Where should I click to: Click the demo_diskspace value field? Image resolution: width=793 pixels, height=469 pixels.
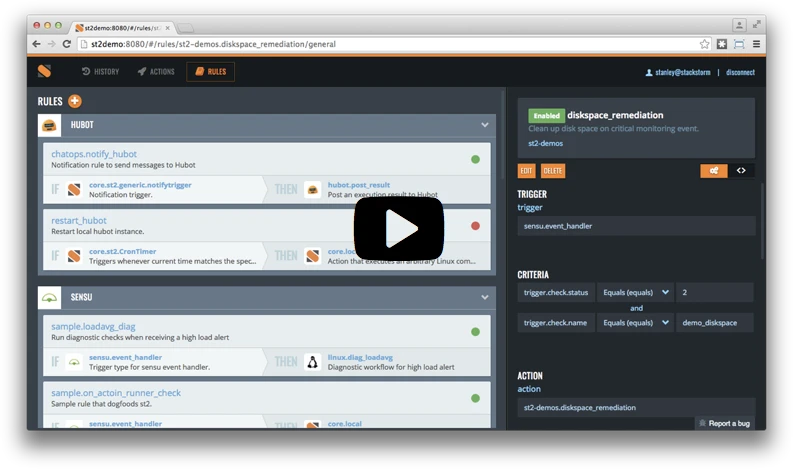click(715, 323)
